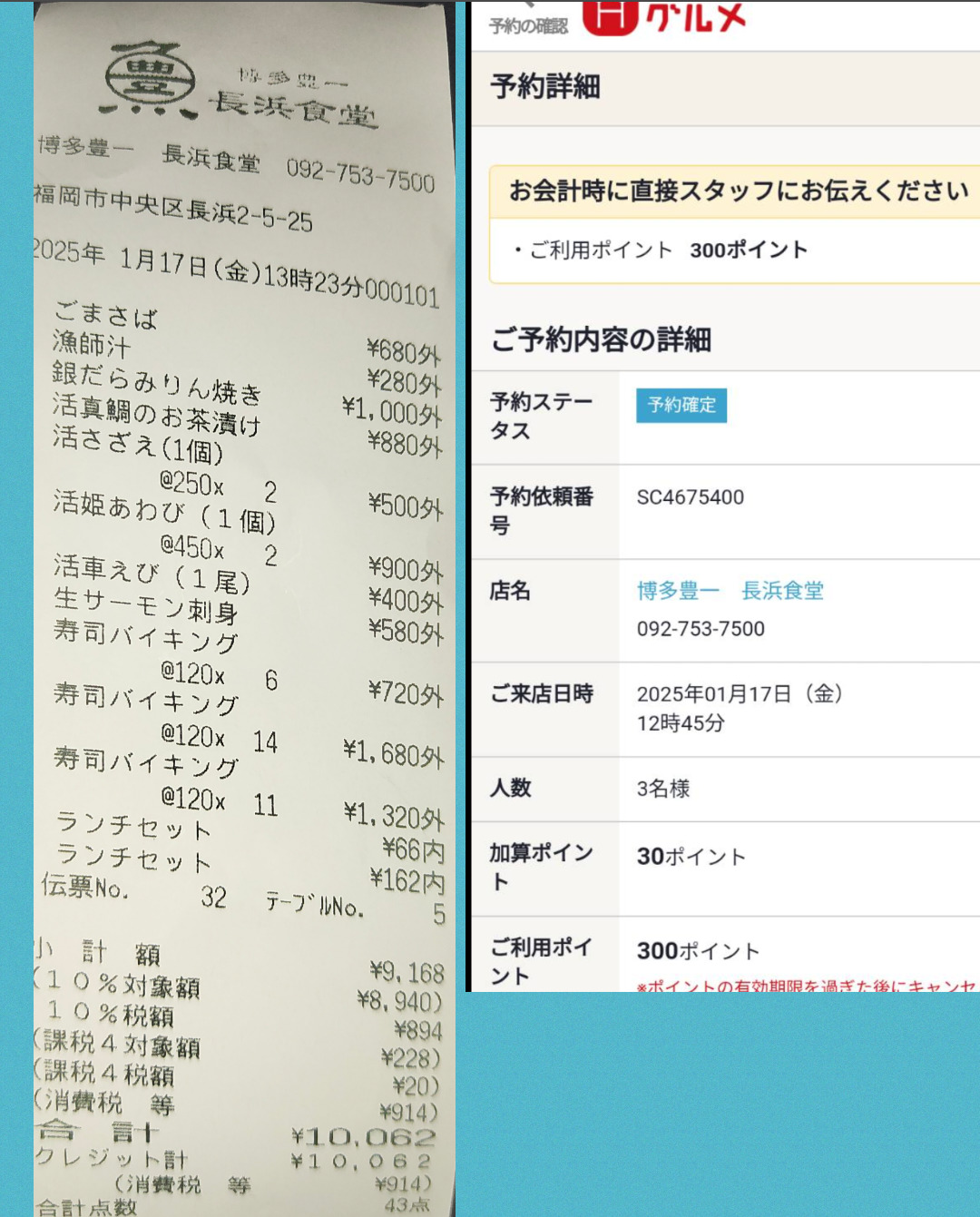Image resolution: width=980 pixels, height=1217 pixels.
Task: Tap phone number below the restaurant name link
Action: [x=701, y=629]
